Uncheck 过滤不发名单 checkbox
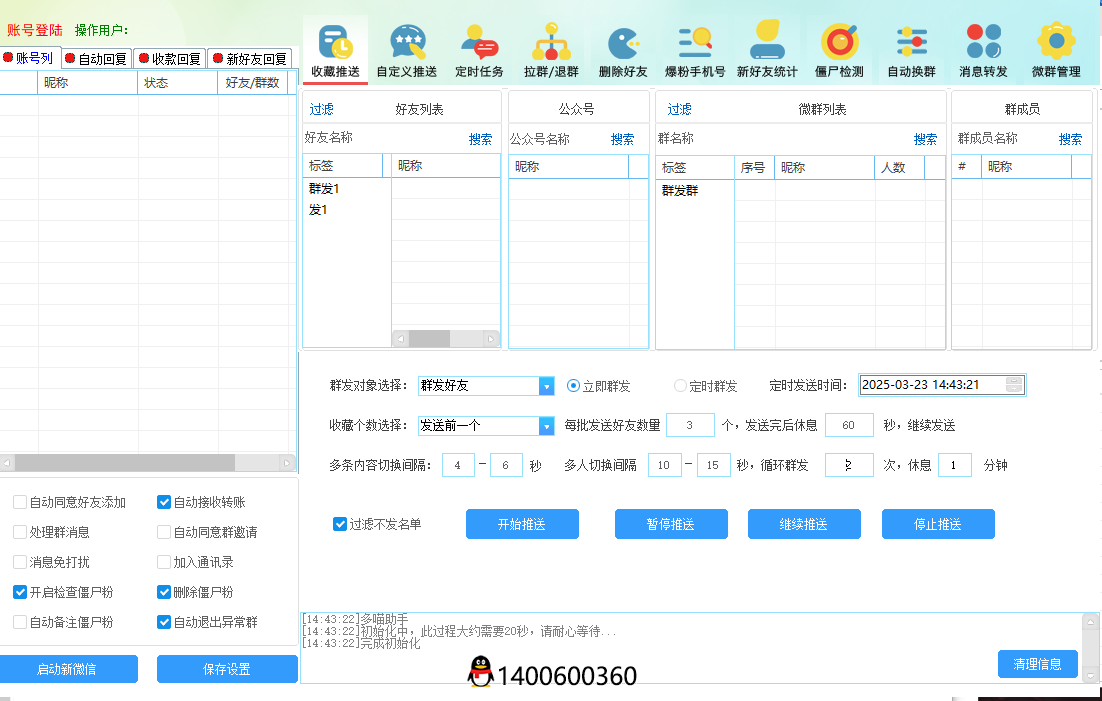The image size is (1102, 701). click(x=339, y=524)
